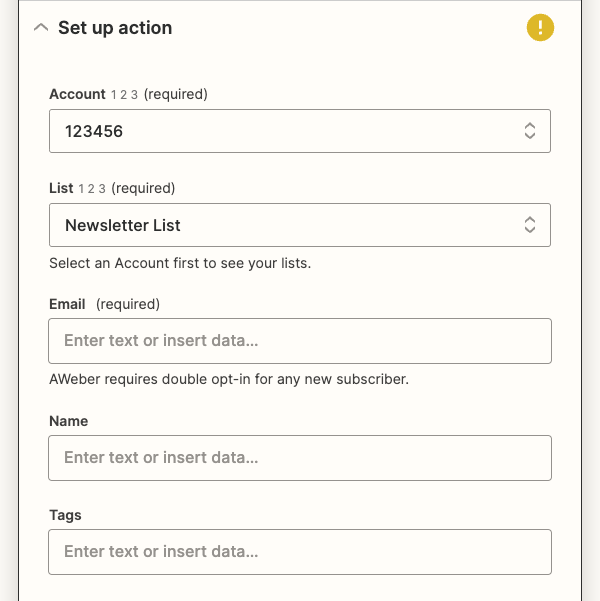Image resolution: width=600 pixels, height=601 pixels.
Task: Click the up-down arrows in List field
Action: (x=530, y=225)
